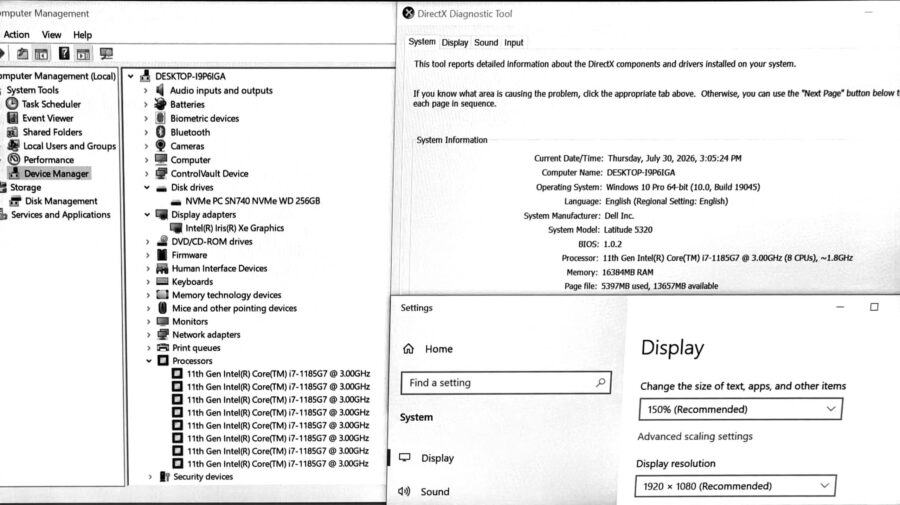Select Local Users and Groups
The height and width of the screenshot is (505, 900).
point(69,146)
